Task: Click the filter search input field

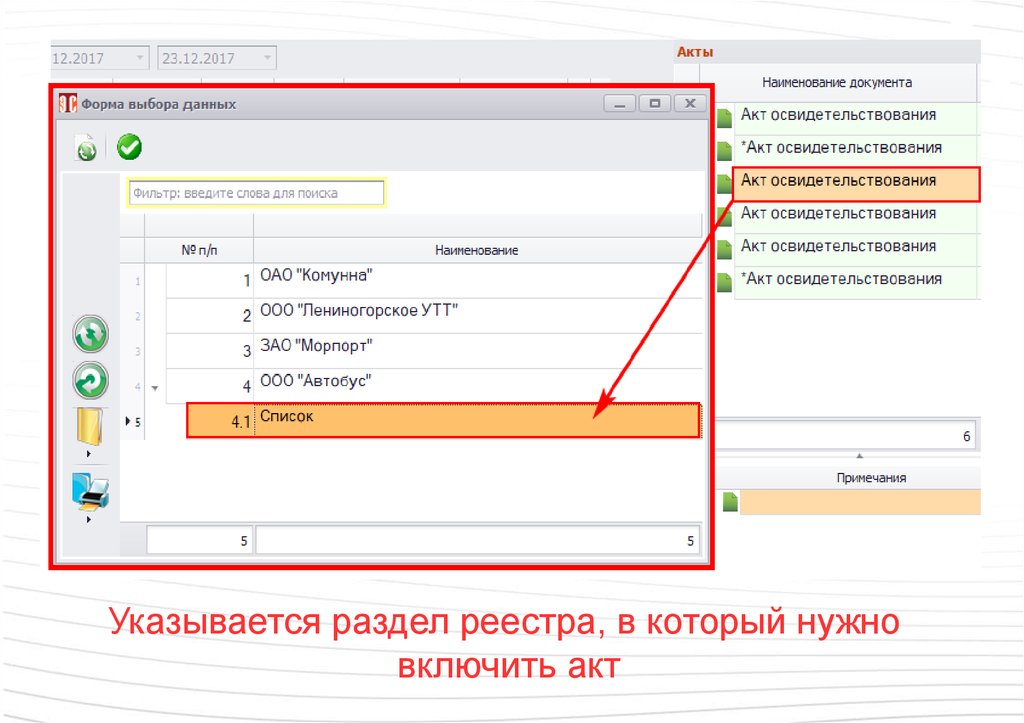Action: click(256, 193)
